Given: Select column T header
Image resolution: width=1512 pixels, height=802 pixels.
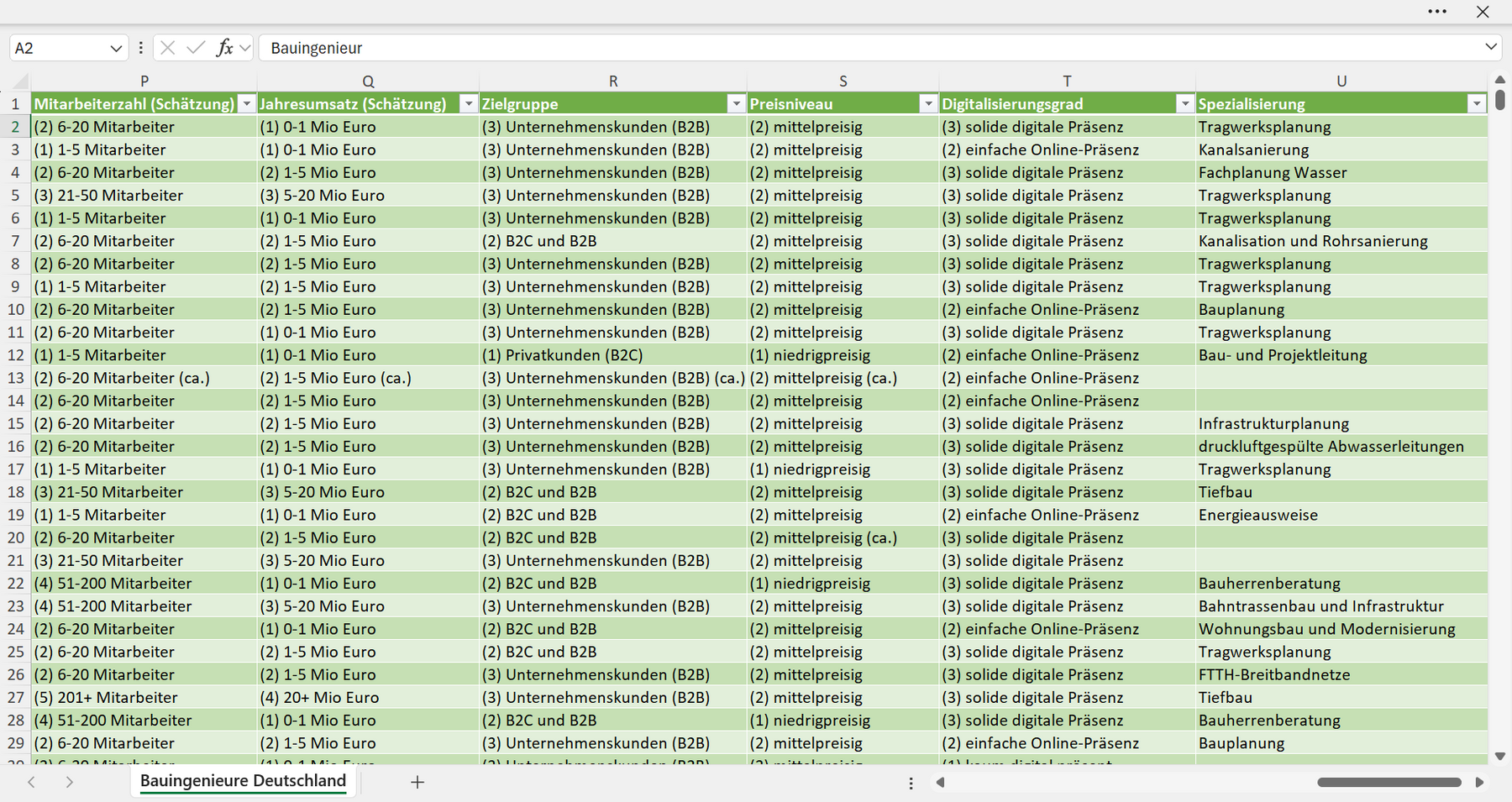Looking at the screenshot, I should click(x=1067, y=81).
